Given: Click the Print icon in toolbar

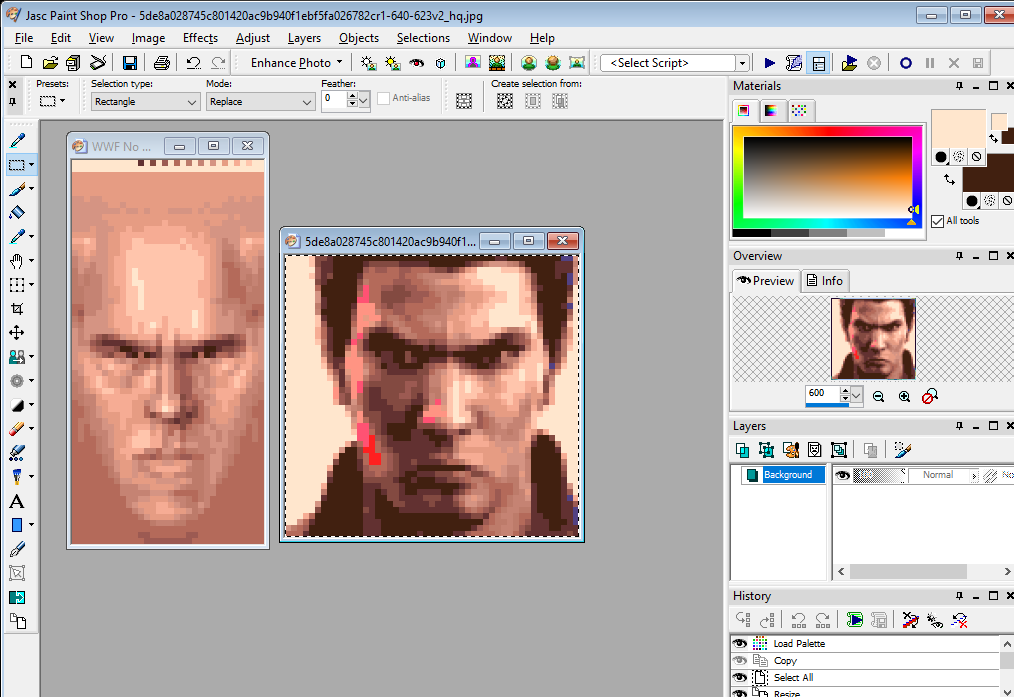Looking at the screenshot, I should pyautogui.click(x=162, y=63).
